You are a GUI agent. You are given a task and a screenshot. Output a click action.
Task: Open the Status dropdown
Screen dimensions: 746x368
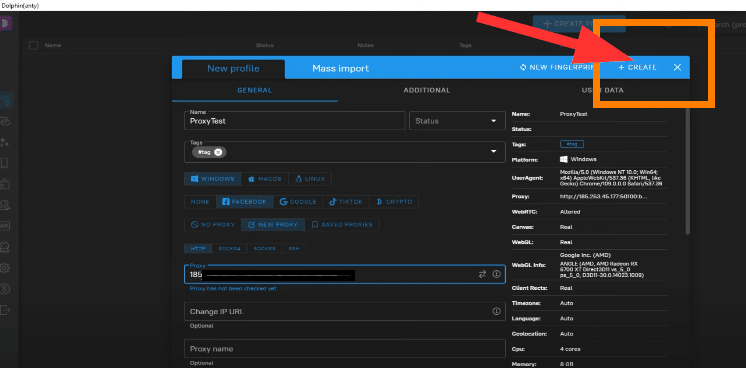[x=457, y=121]
